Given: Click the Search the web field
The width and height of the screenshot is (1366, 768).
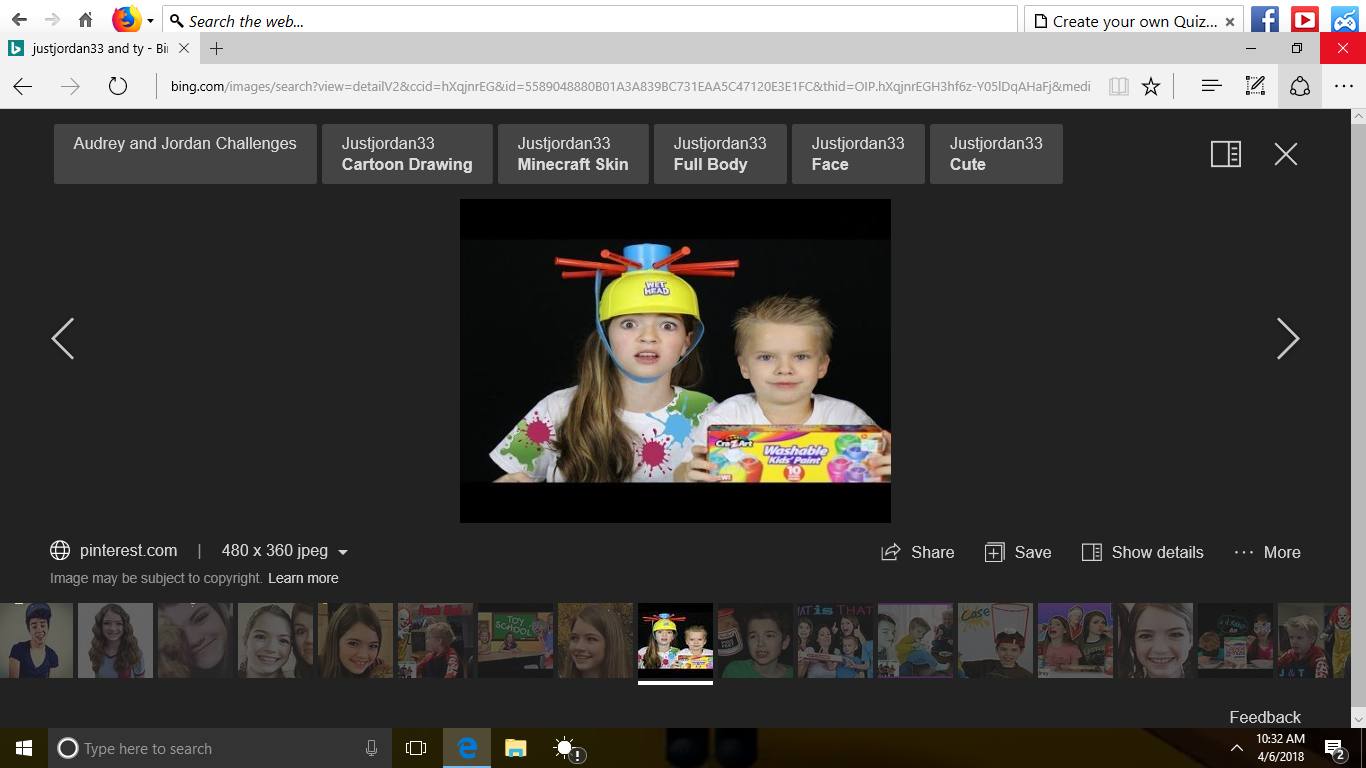Looking at the screenshot, I should (x=590, y=21).
